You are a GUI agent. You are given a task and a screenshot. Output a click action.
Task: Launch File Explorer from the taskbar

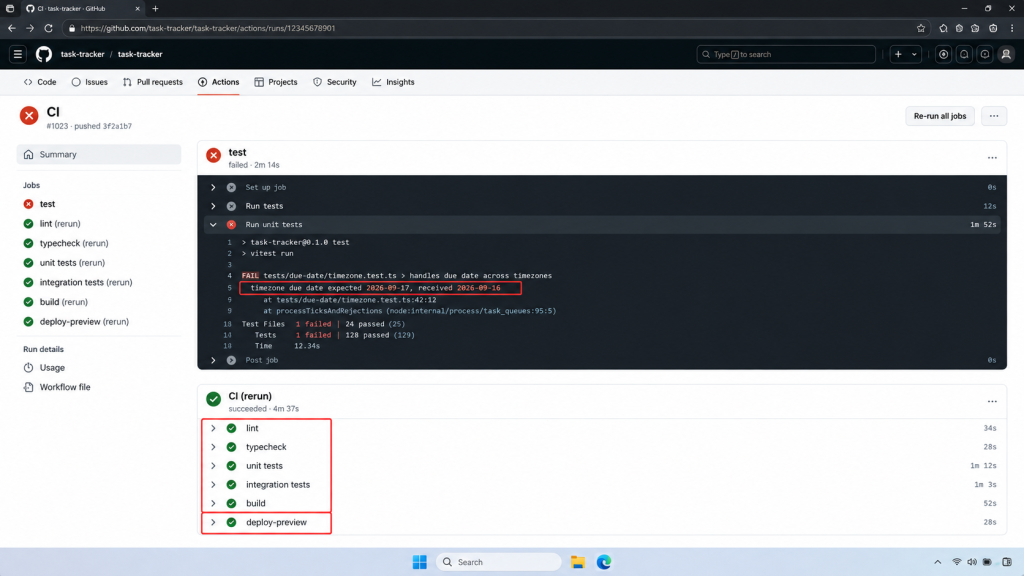click(x=577, y=562)
